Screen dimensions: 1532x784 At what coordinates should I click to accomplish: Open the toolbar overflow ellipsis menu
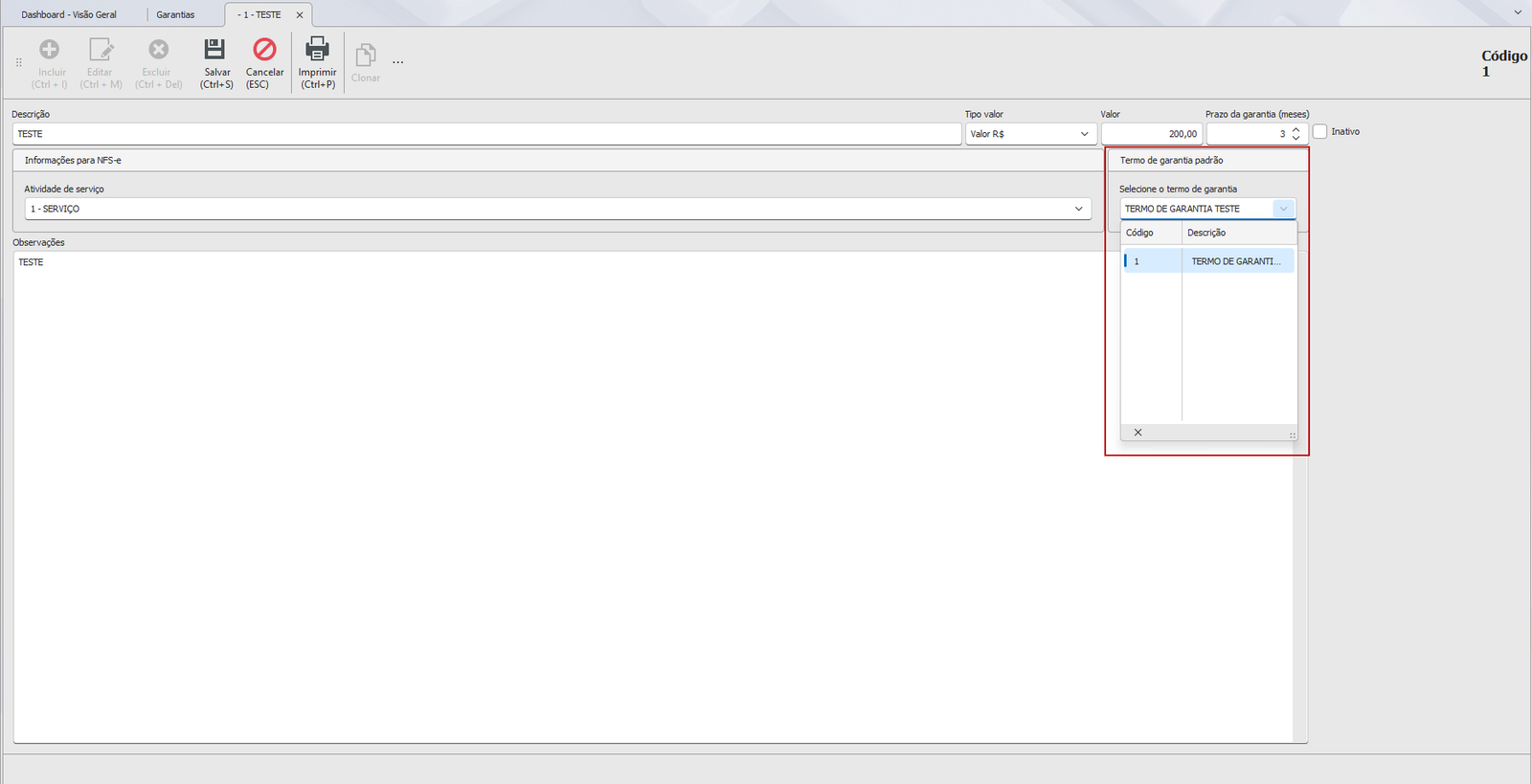click(398, 63)
